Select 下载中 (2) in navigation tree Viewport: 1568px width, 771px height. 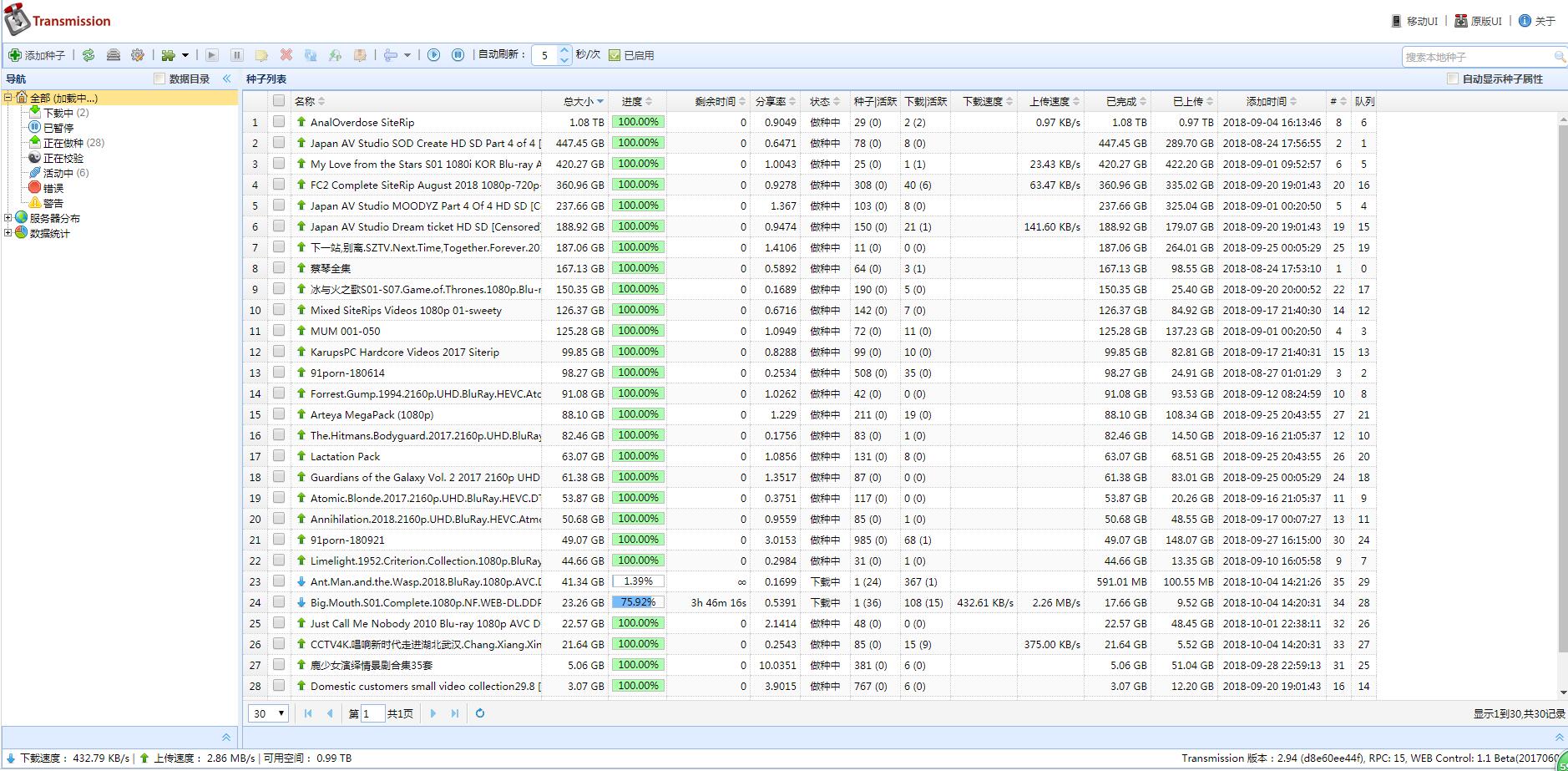66,113
